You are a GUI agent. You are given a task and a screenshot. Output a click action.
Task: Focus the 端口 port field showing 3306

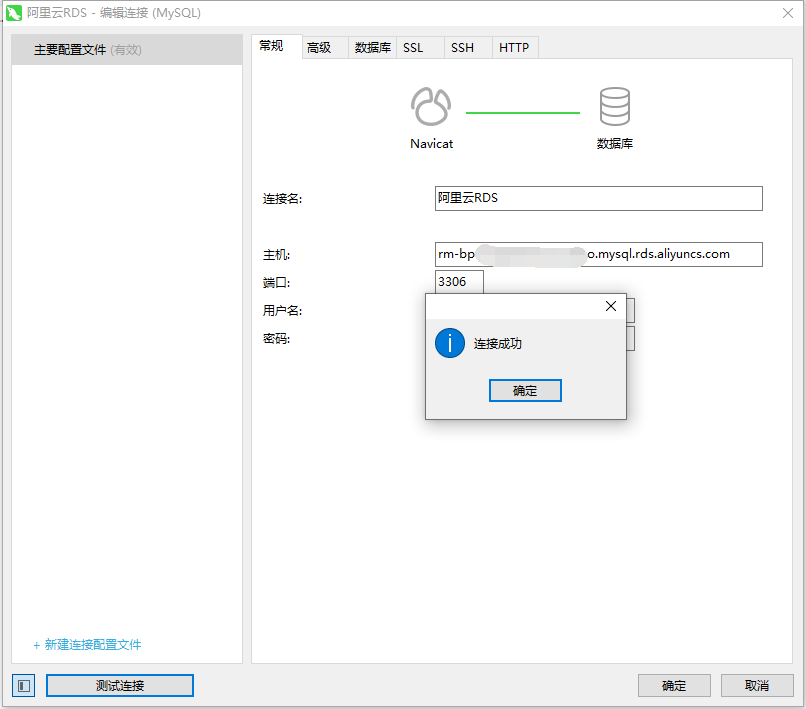[459, 282]
